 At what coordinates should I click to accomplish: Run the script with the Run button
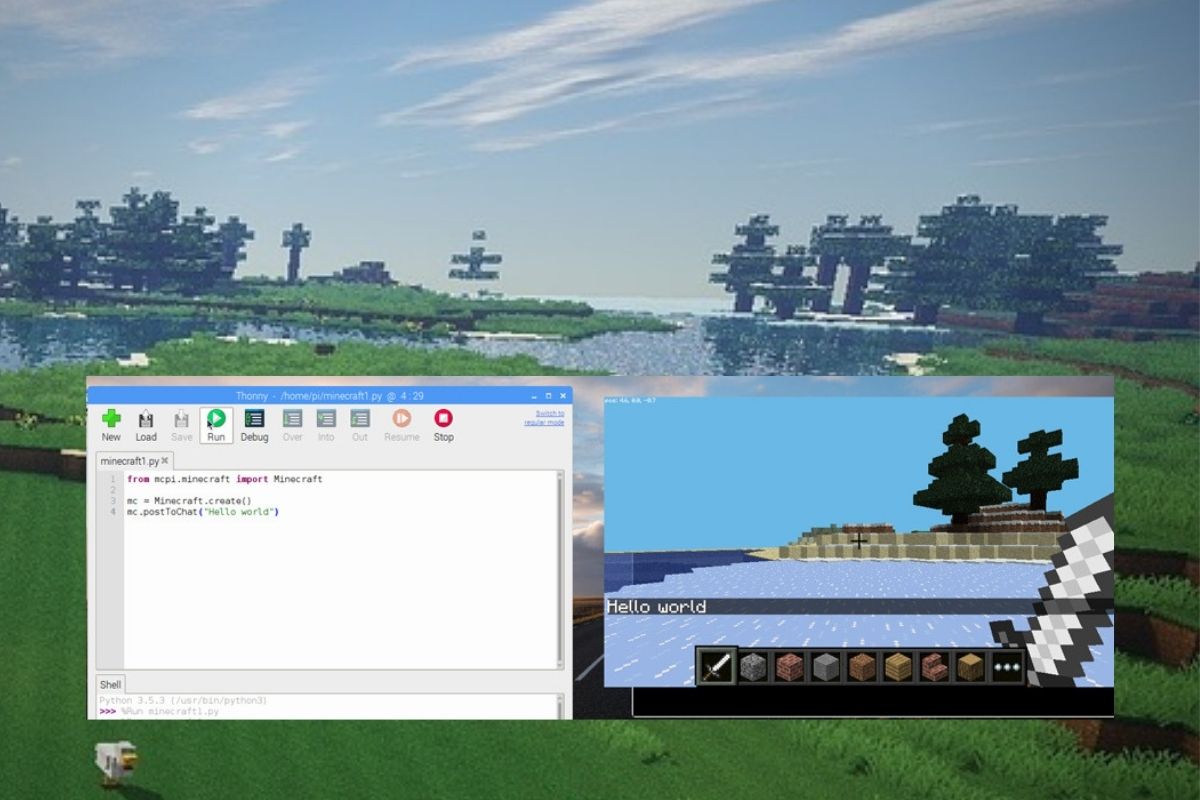tap(216, 424)
